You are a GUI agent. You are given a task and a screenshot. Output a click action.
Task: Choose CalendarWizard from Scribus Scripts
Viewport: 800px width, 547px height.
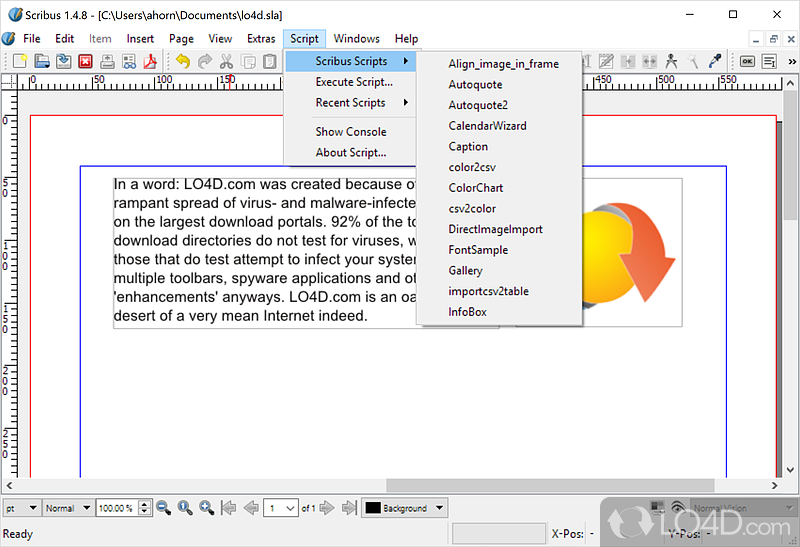[x=487, y=126]
